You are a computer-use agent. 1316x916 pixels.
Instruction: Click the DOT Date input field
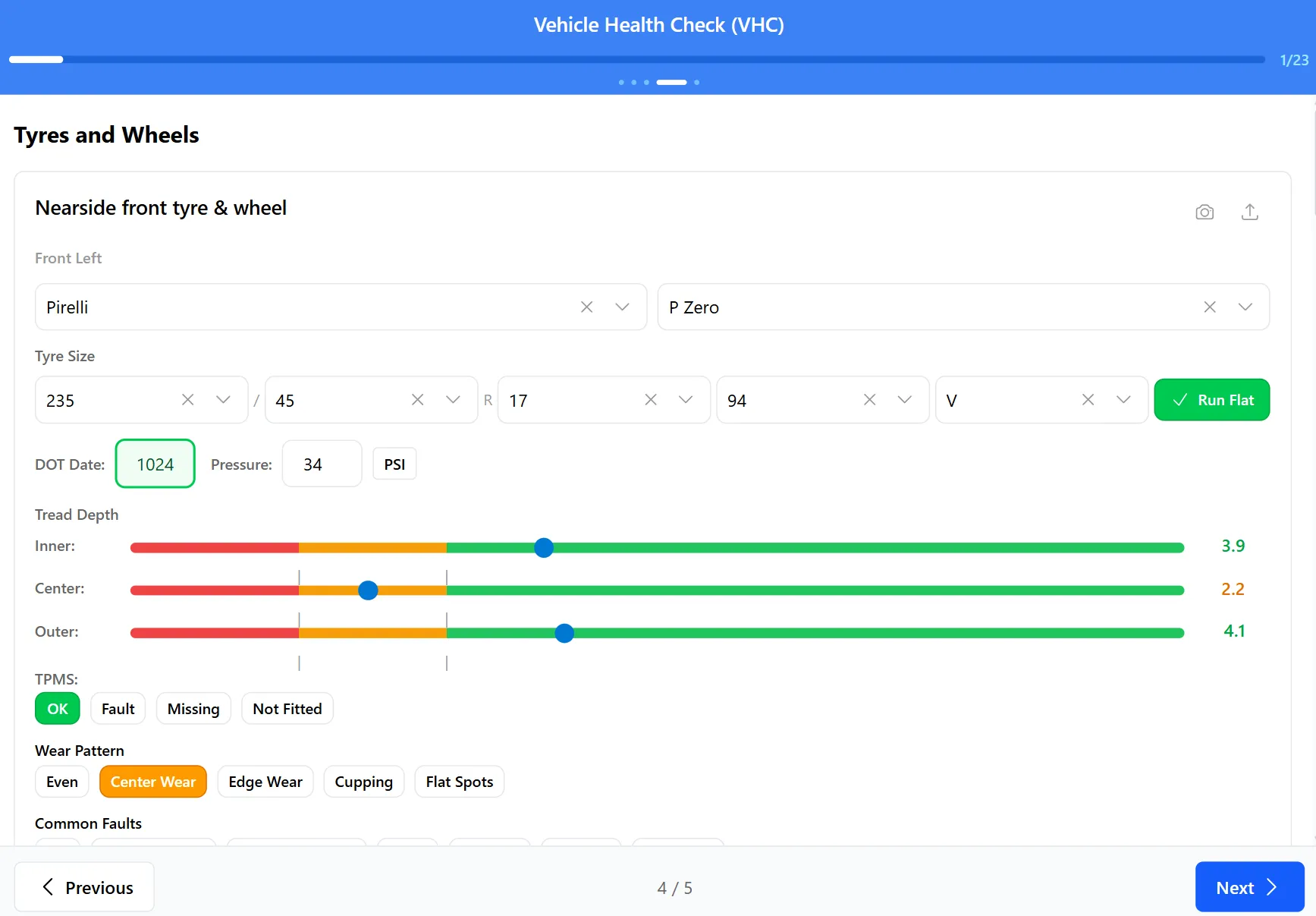pyautogui.click(x=155, y=464)
